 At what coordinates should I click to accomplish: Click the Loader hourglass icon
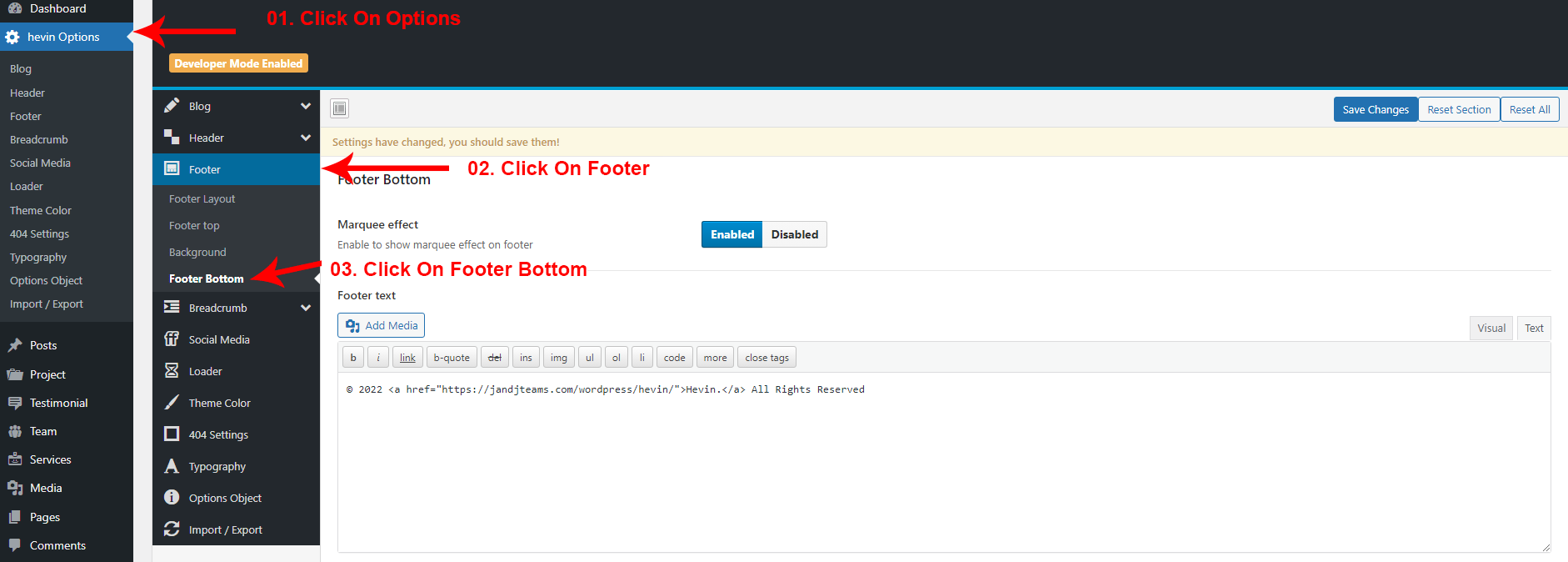(172, 370)
